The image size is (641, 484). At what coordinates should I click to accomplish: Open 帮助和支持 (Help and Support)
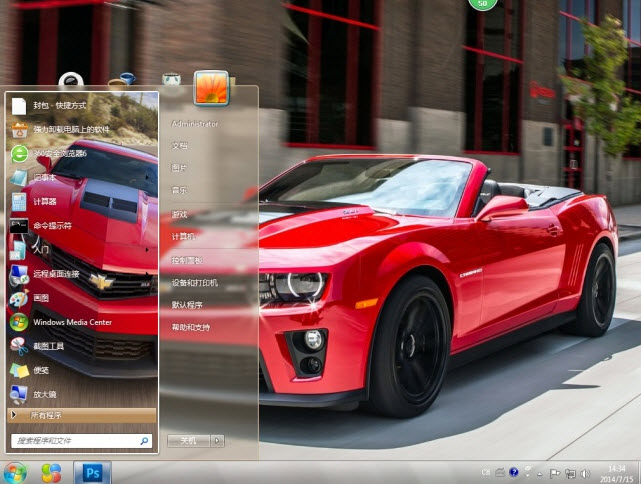(x=191, y=328)
